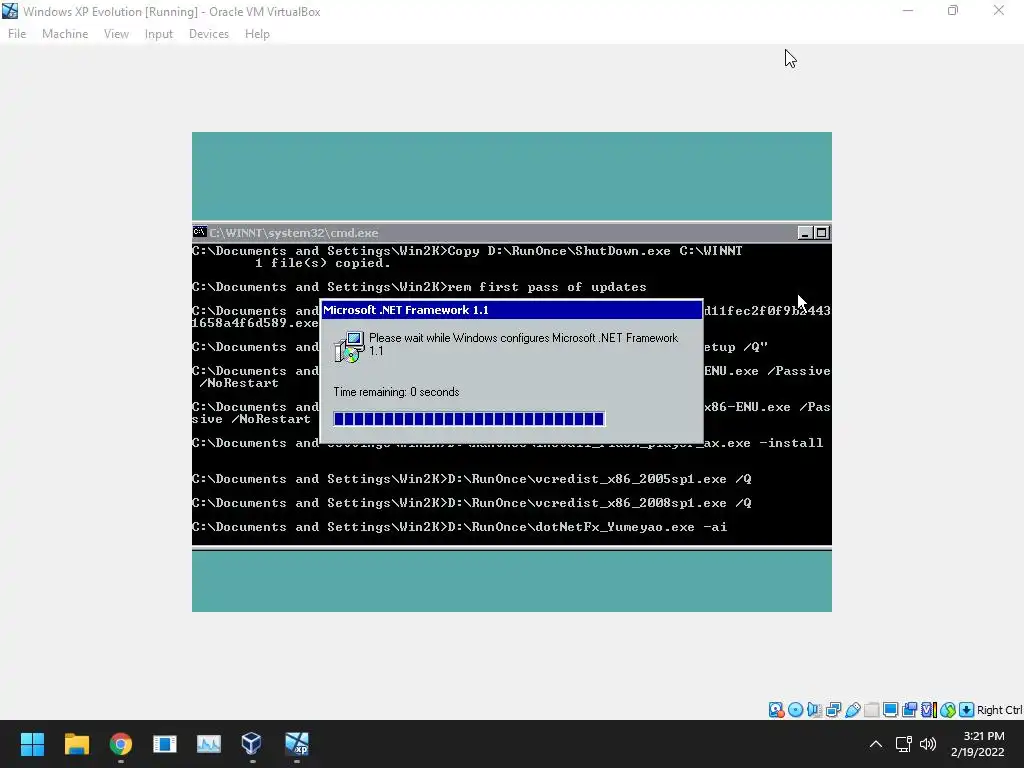This screenshot has width=1024, height=768.
Task: Click the vcredist_x86_2008sp1.exe command line
Action: [x=472, y=503]
